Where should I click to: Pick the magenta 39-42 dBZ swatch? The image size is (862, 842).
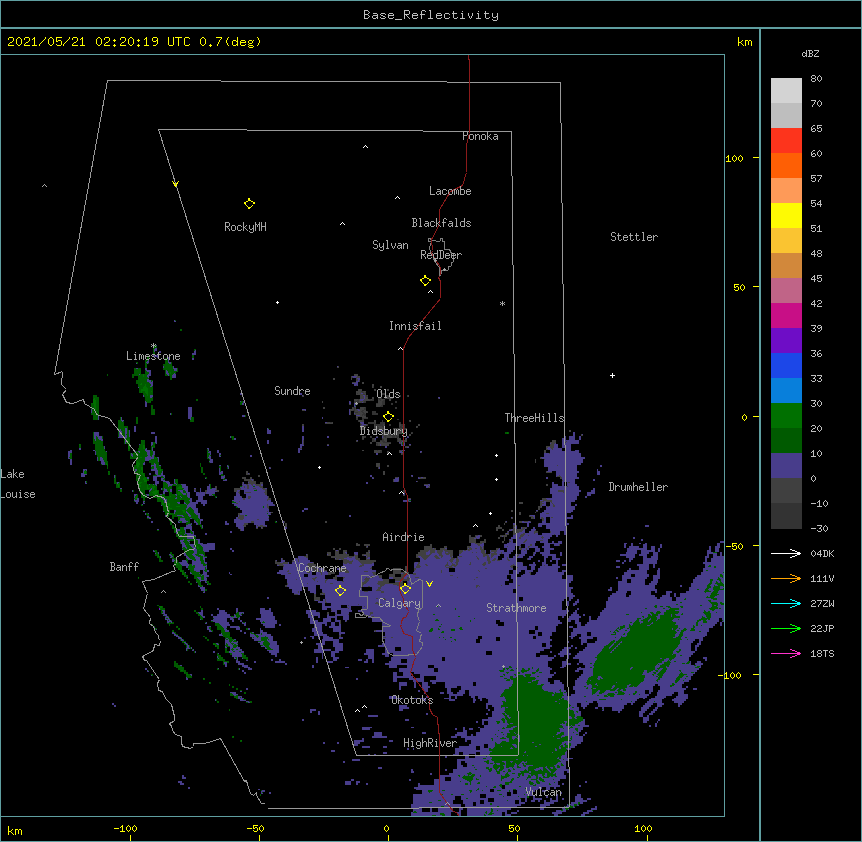pyautogui.click(x=786, y=315)
